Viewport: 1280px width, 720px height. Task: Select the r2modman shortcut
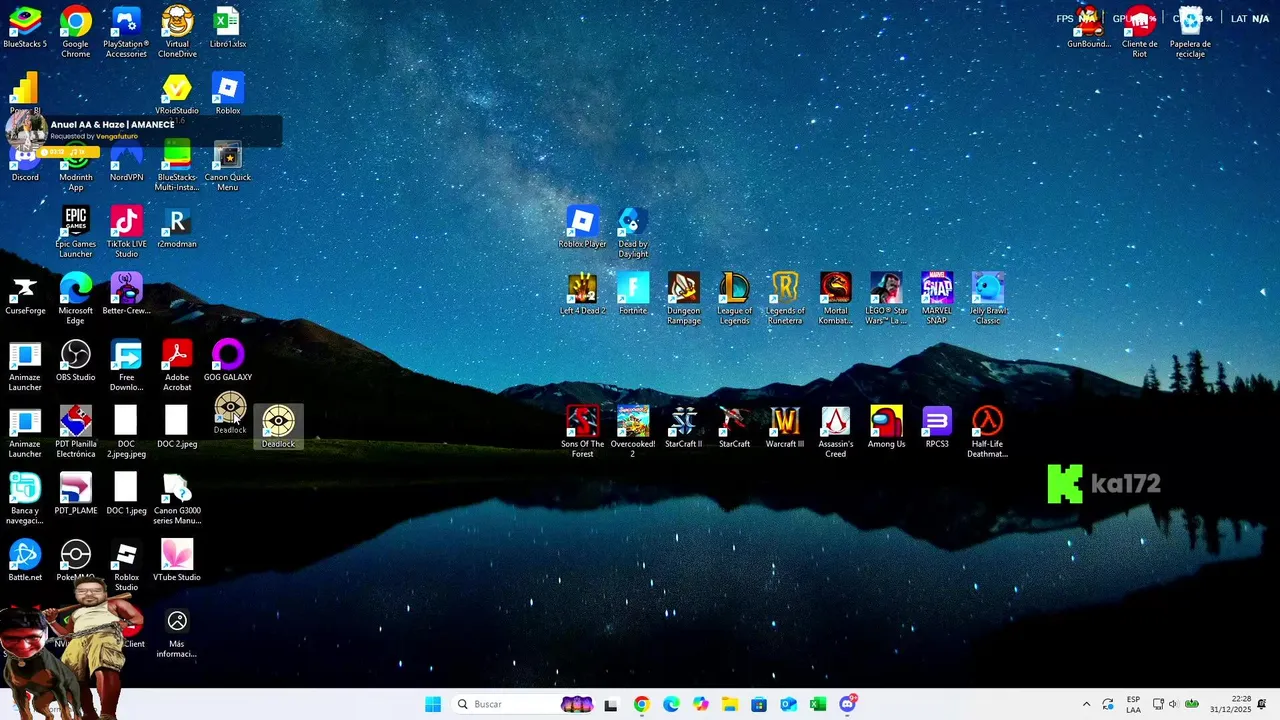(x=177, y=228)
